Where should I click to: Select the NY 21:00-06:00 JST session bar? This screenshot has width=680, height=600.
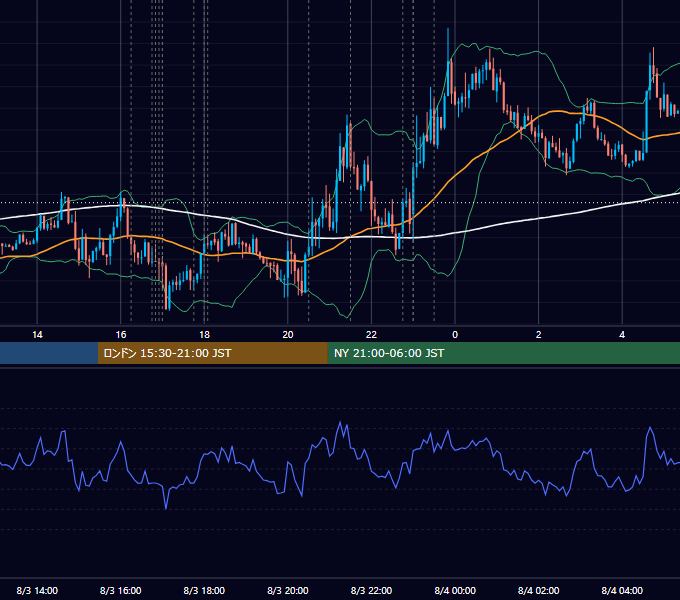click(x=503, y=353)
